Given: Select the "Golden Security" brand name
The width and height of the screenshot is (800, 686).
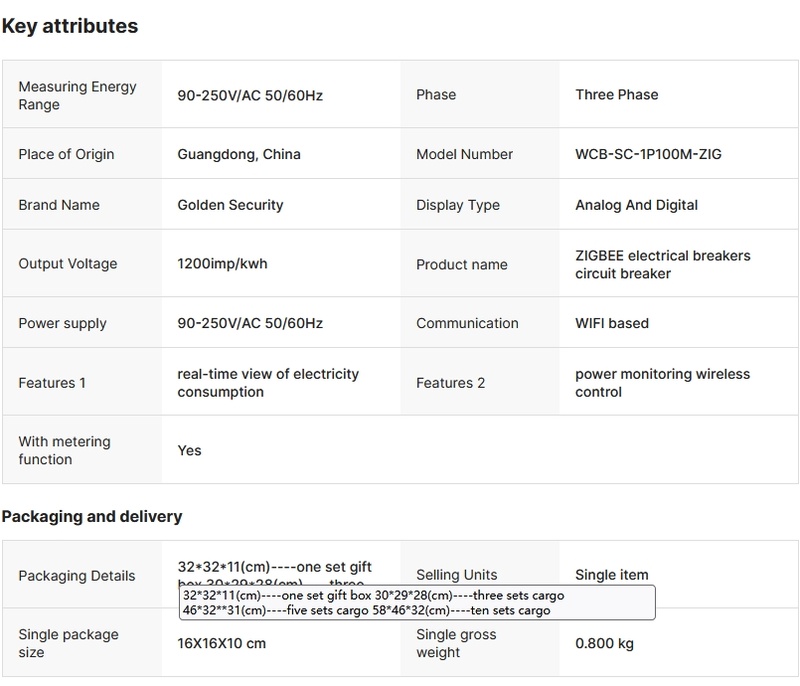Looking at the screenshot, I should pos(230,205).
